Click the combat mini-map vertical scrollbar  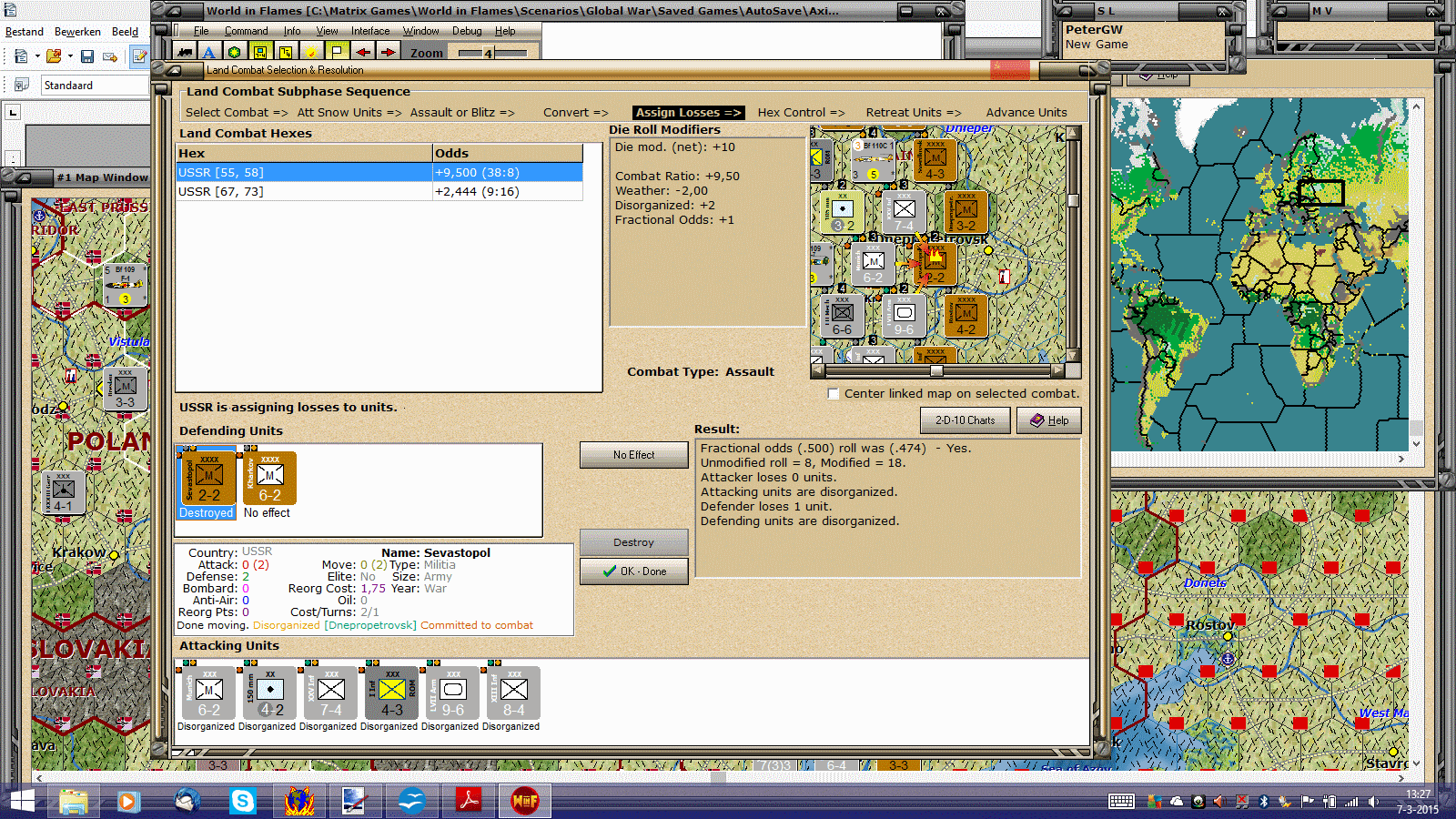click(1073, 244)
